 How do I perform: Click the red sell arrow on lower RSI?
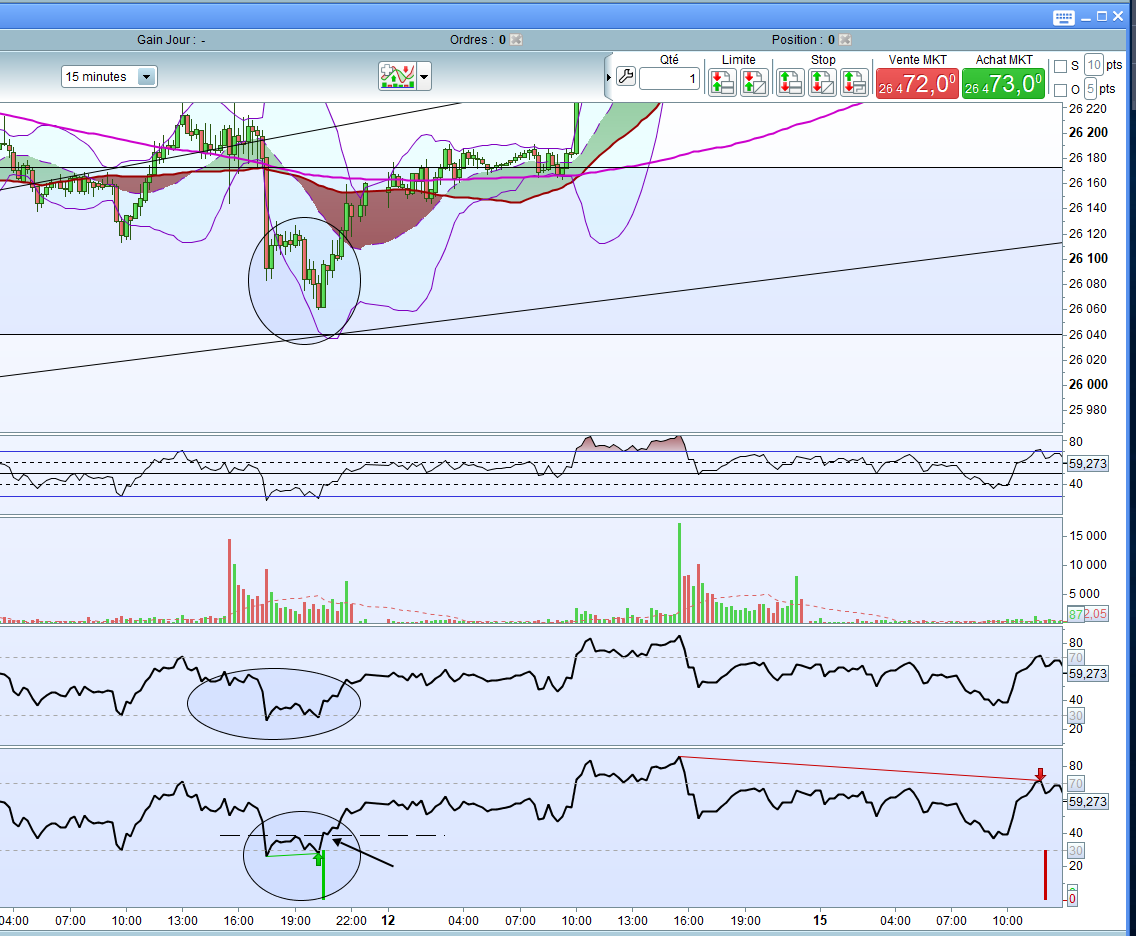1040,774
